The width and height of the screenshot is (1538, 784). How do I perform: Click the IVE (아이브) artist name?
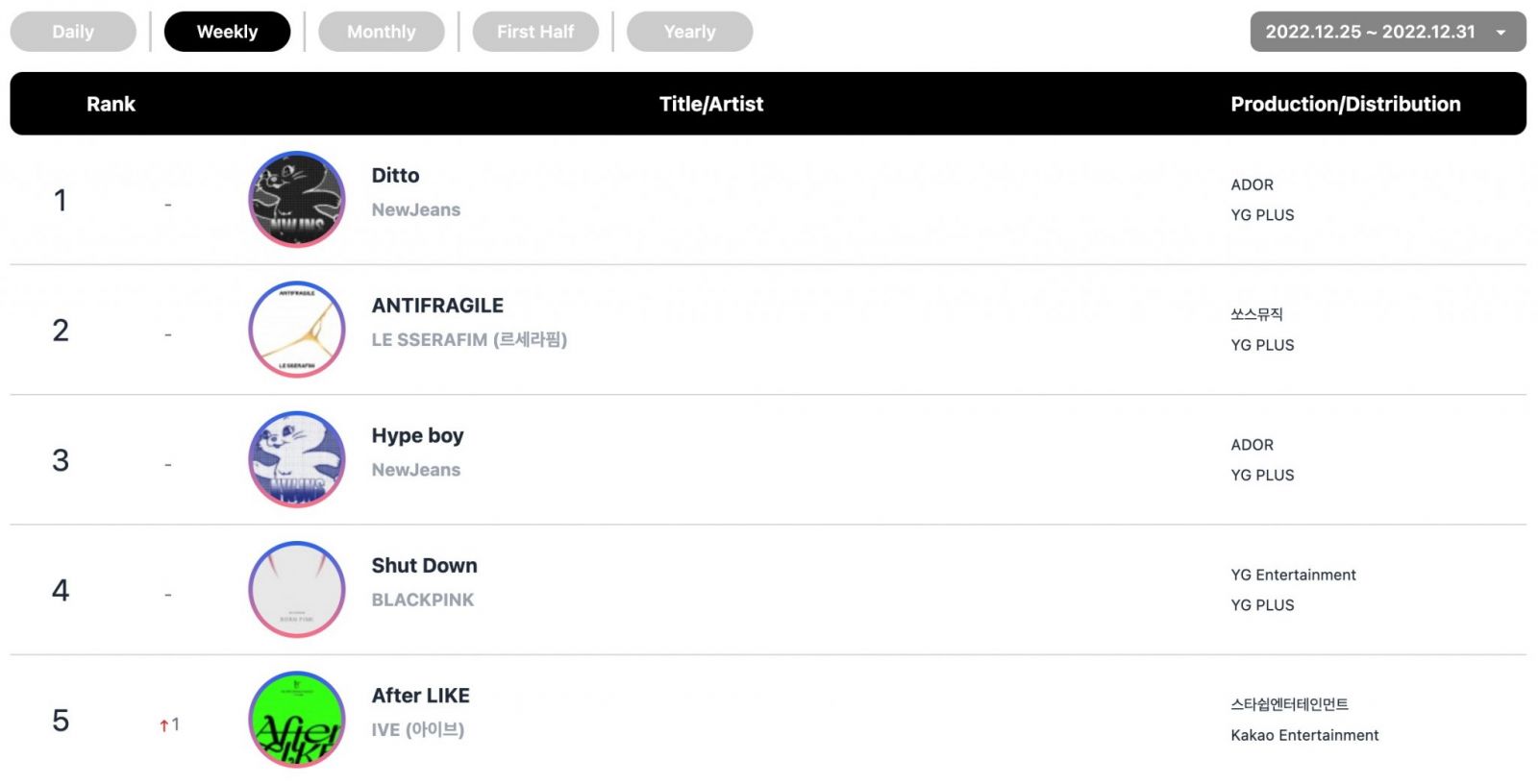point(417,729)
